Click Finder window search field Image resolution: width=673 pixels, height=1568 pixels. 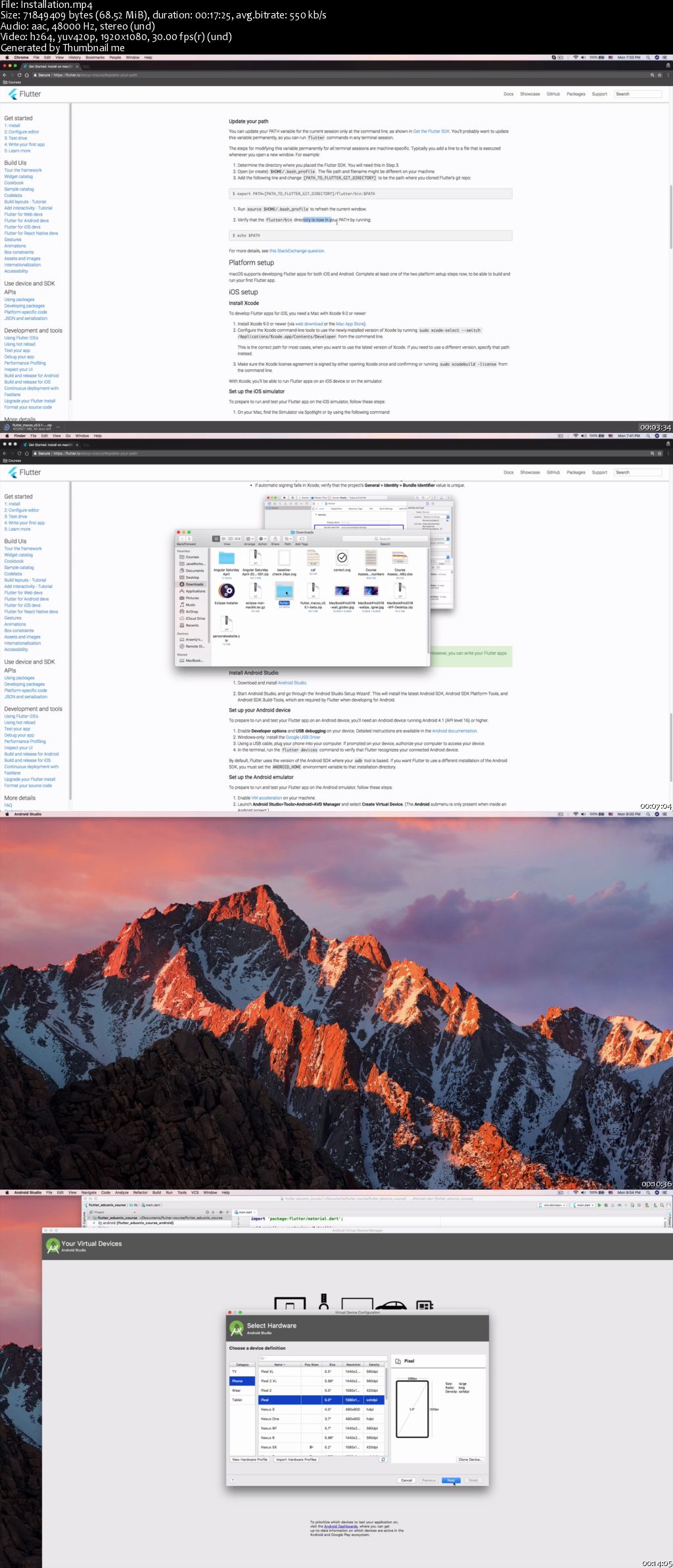tap(384, 539)
